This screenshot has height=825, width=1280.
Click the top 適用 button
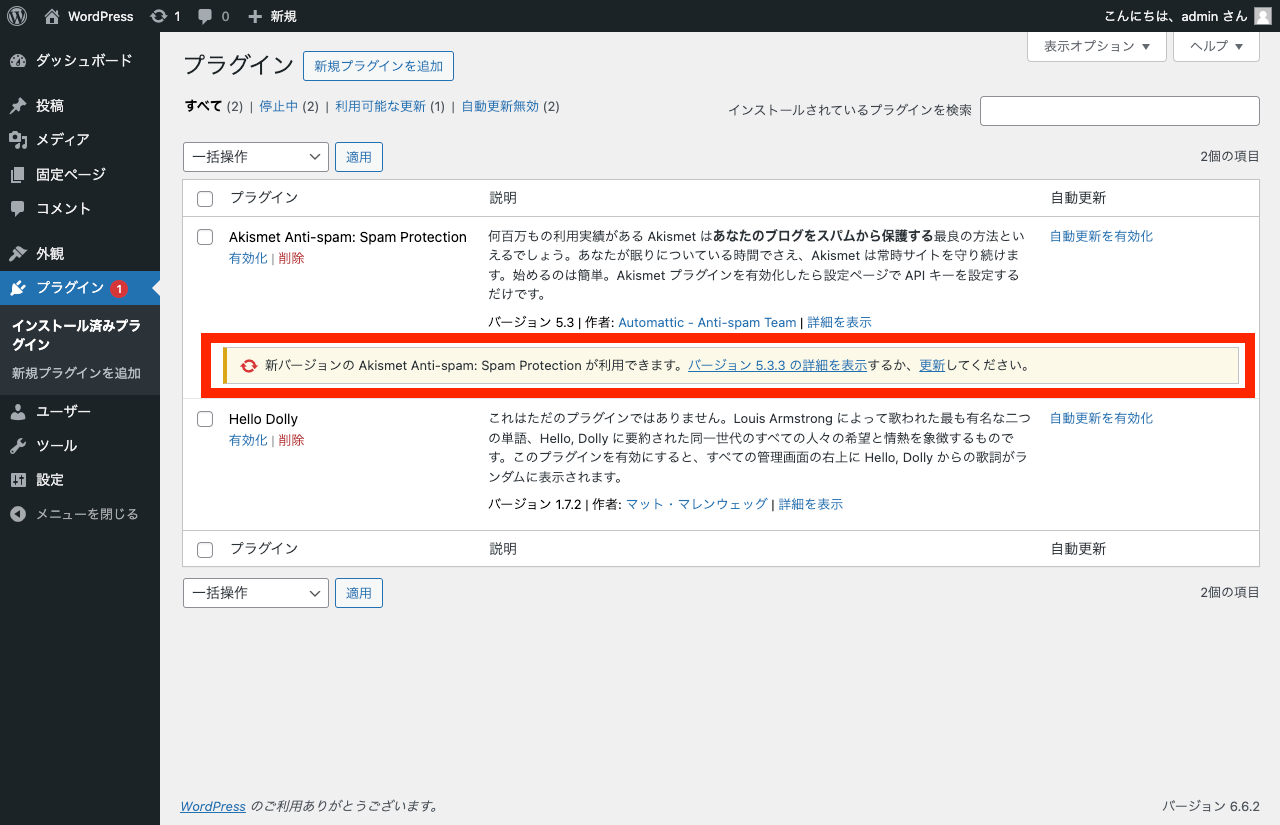(x=359, y=157)
